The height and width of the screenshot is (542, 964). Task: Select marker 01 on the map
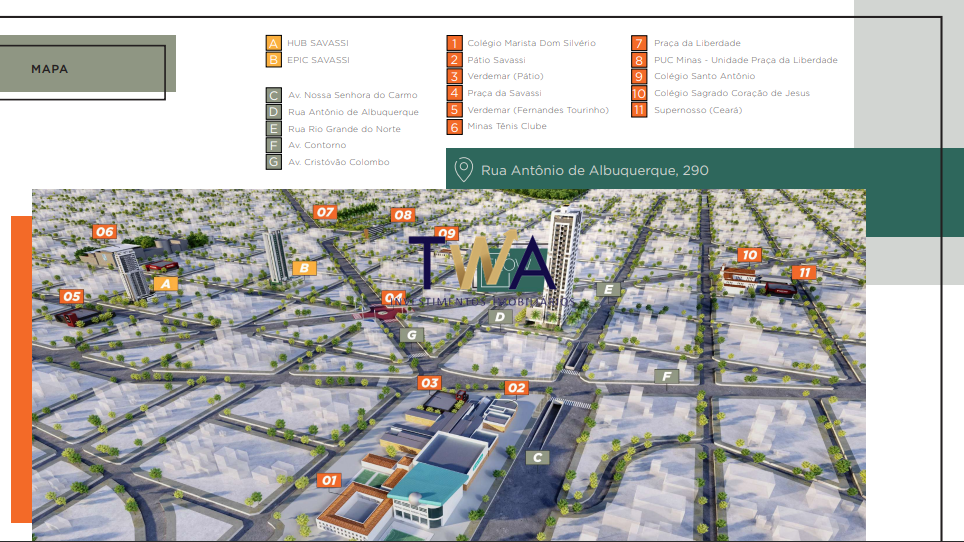[329, 481]
